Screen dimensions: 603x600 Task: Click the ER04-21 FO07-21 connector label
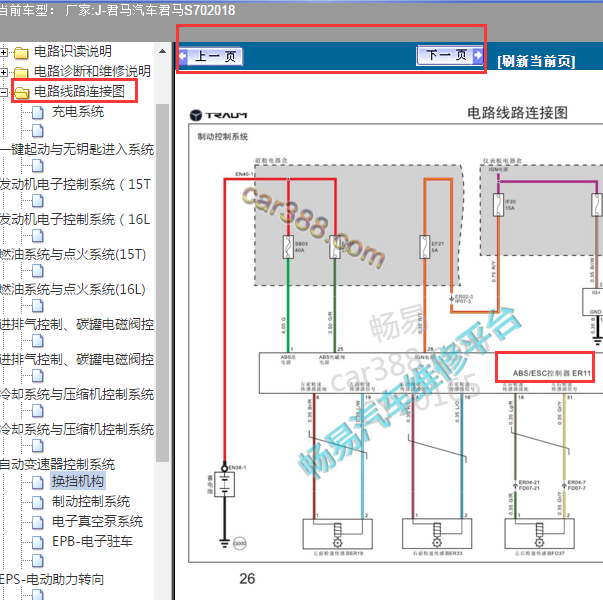[529, 485]
